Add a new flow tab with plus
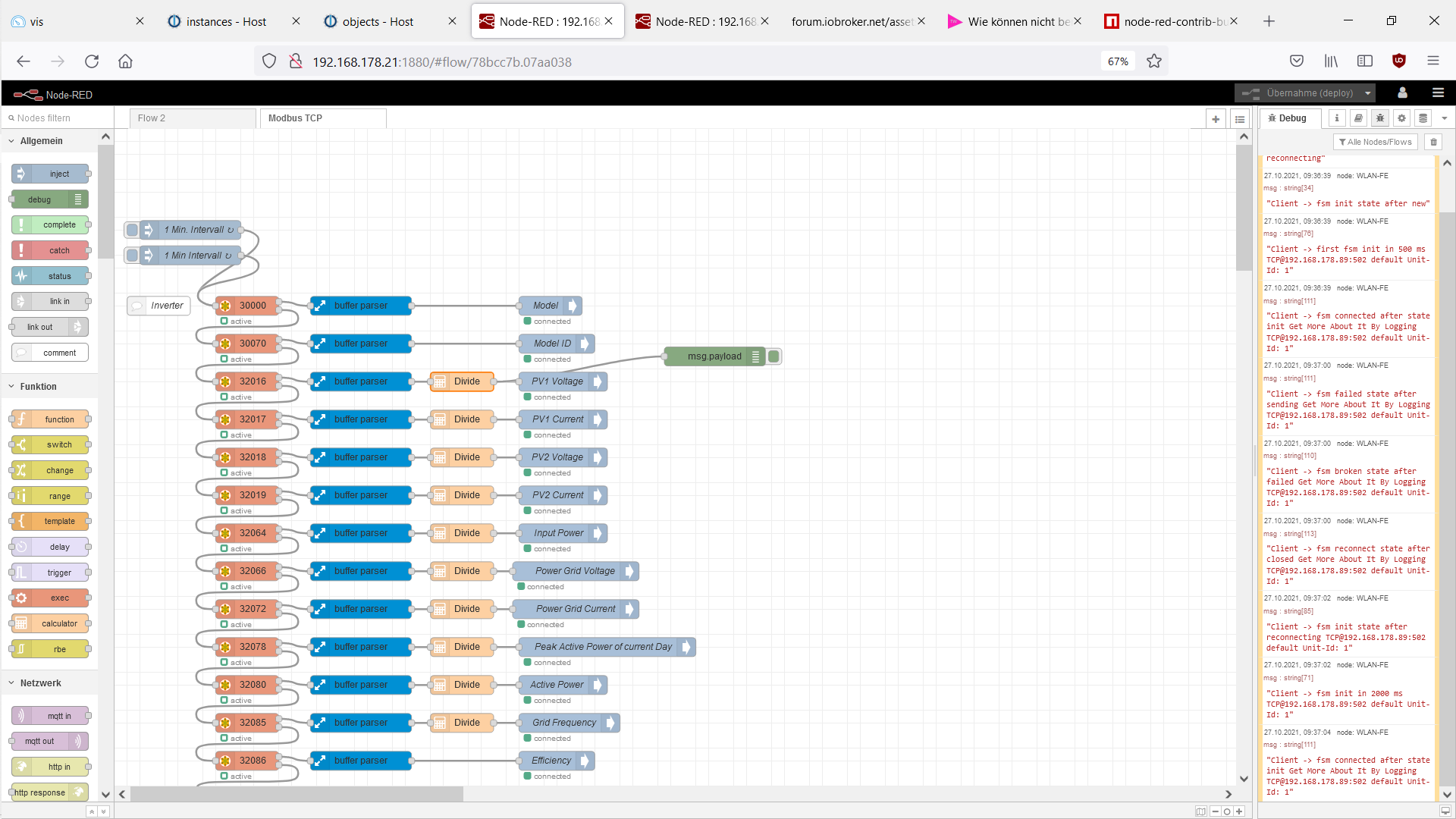The width and height of the screenshot is (1456, 819). pyautogui.click(x=1216, y=119)
